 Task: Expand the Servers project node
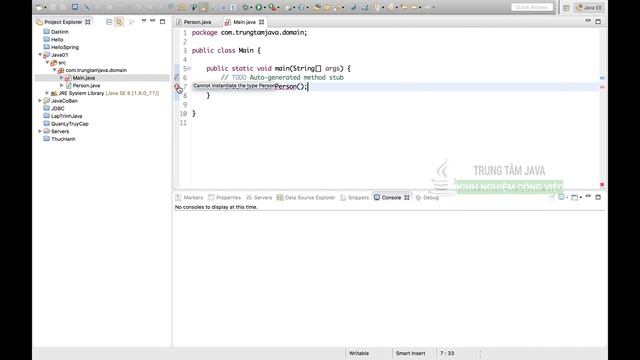(40, 131)
